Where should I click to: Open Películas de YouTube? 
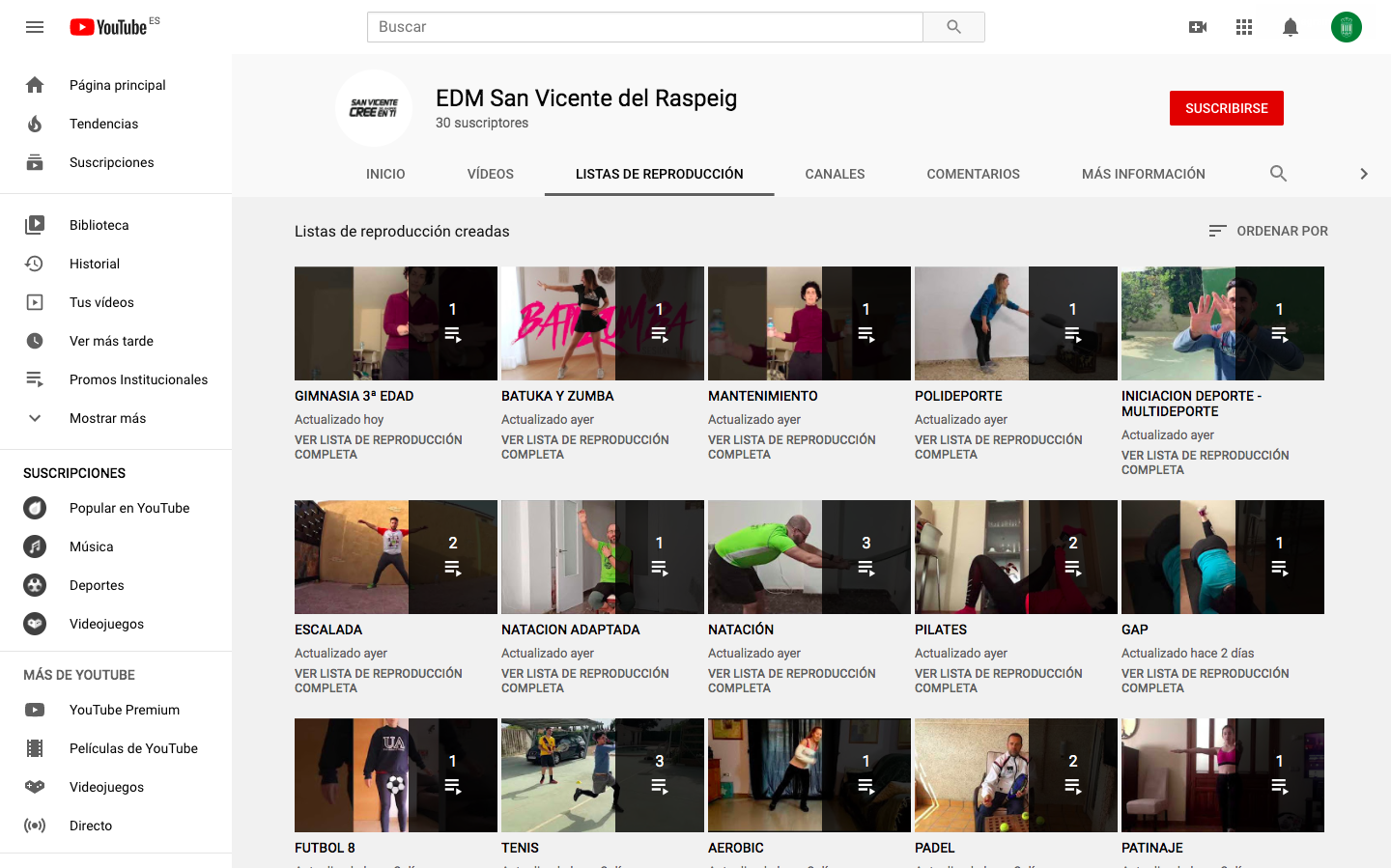(x=116, y=748)
